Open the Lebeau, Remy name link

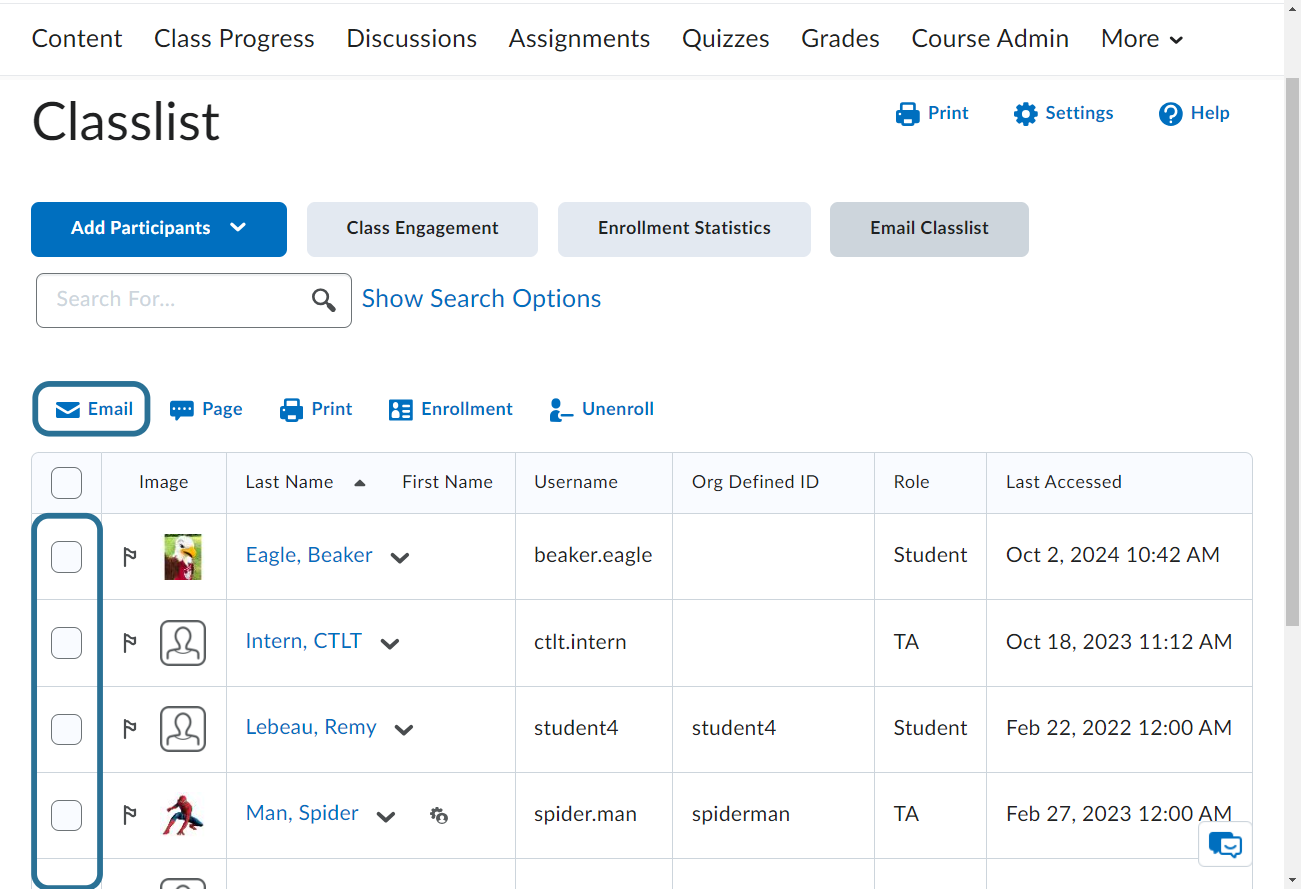(x=311, y=728)
